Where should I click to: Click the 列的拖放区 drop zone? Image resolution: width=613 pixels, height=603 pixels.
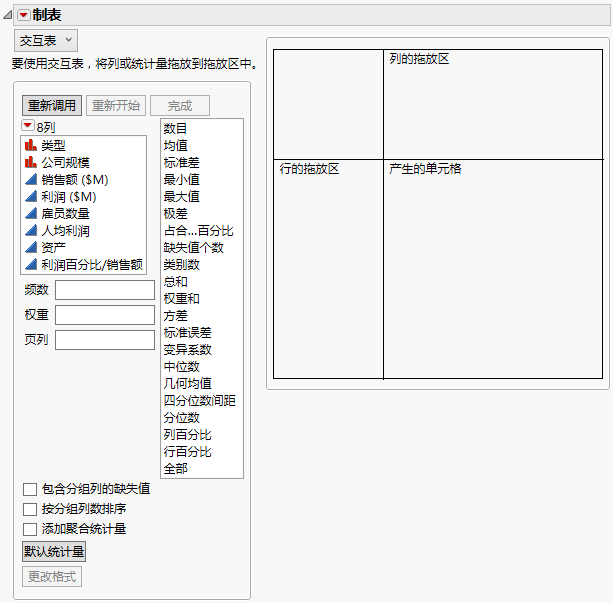493,104
